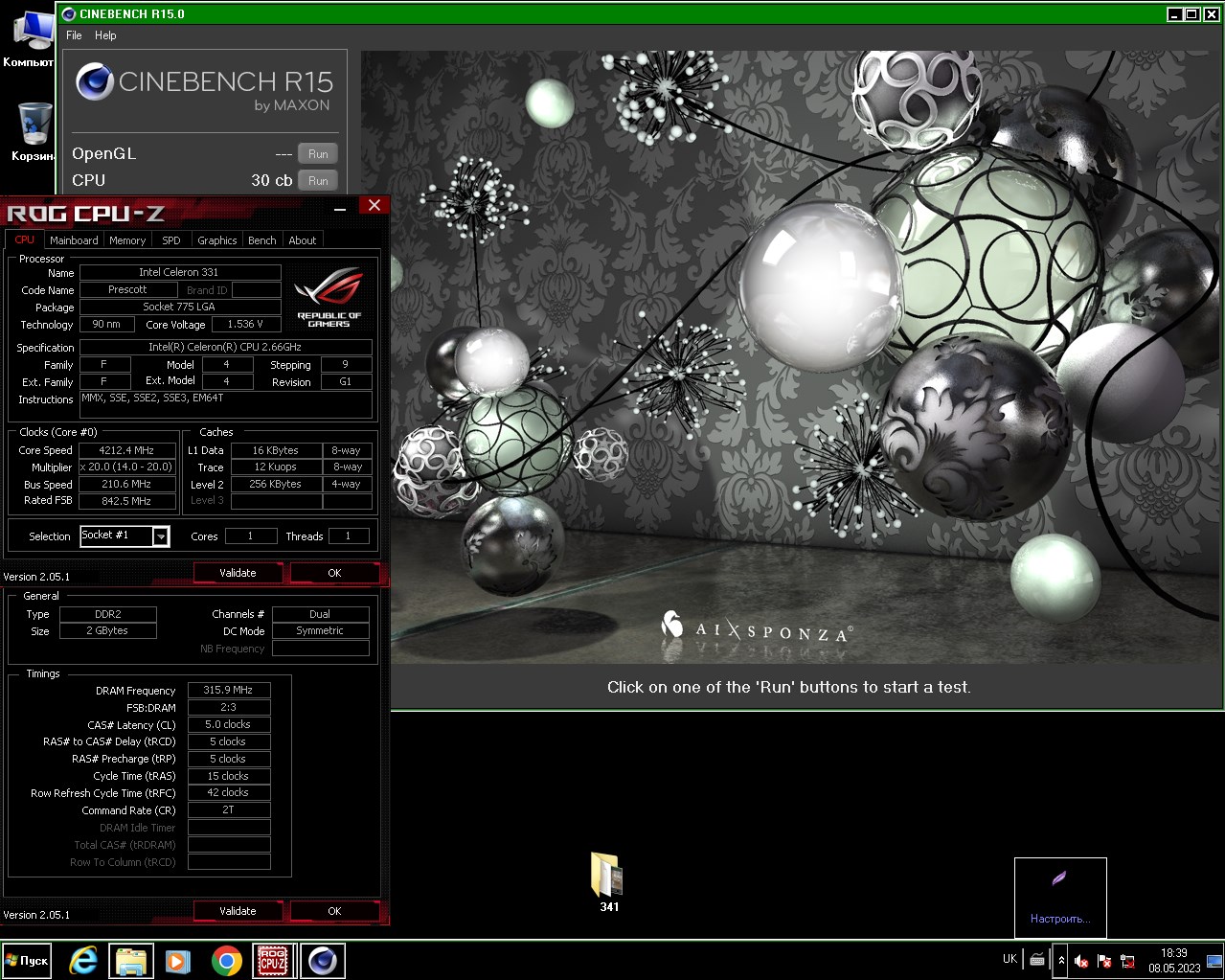Switch to the Bench tab
This screenshot has height=980, width=1225.
262,240
